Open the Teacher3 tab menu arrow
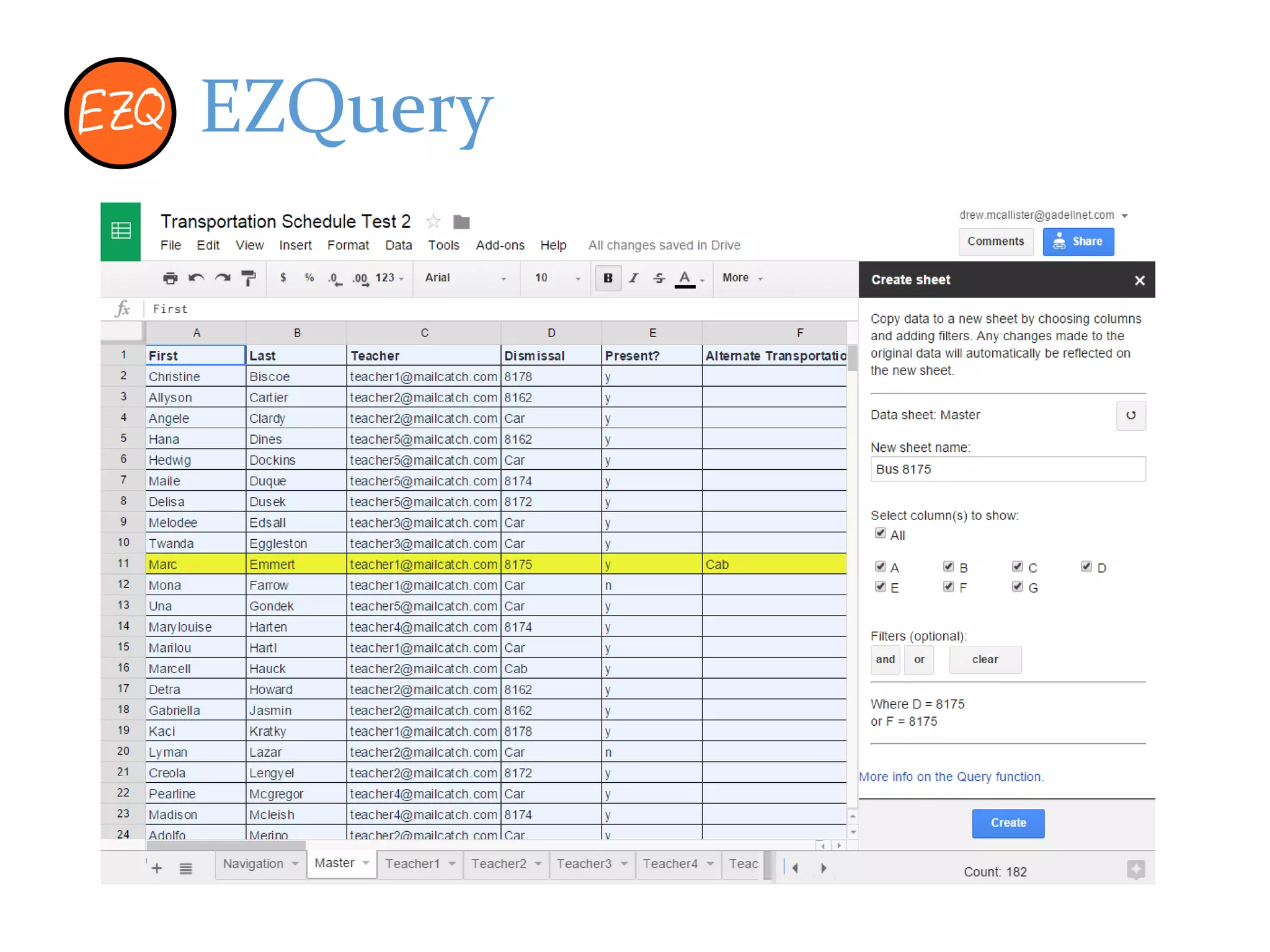 pyautogui.click(x=624, y=863)
